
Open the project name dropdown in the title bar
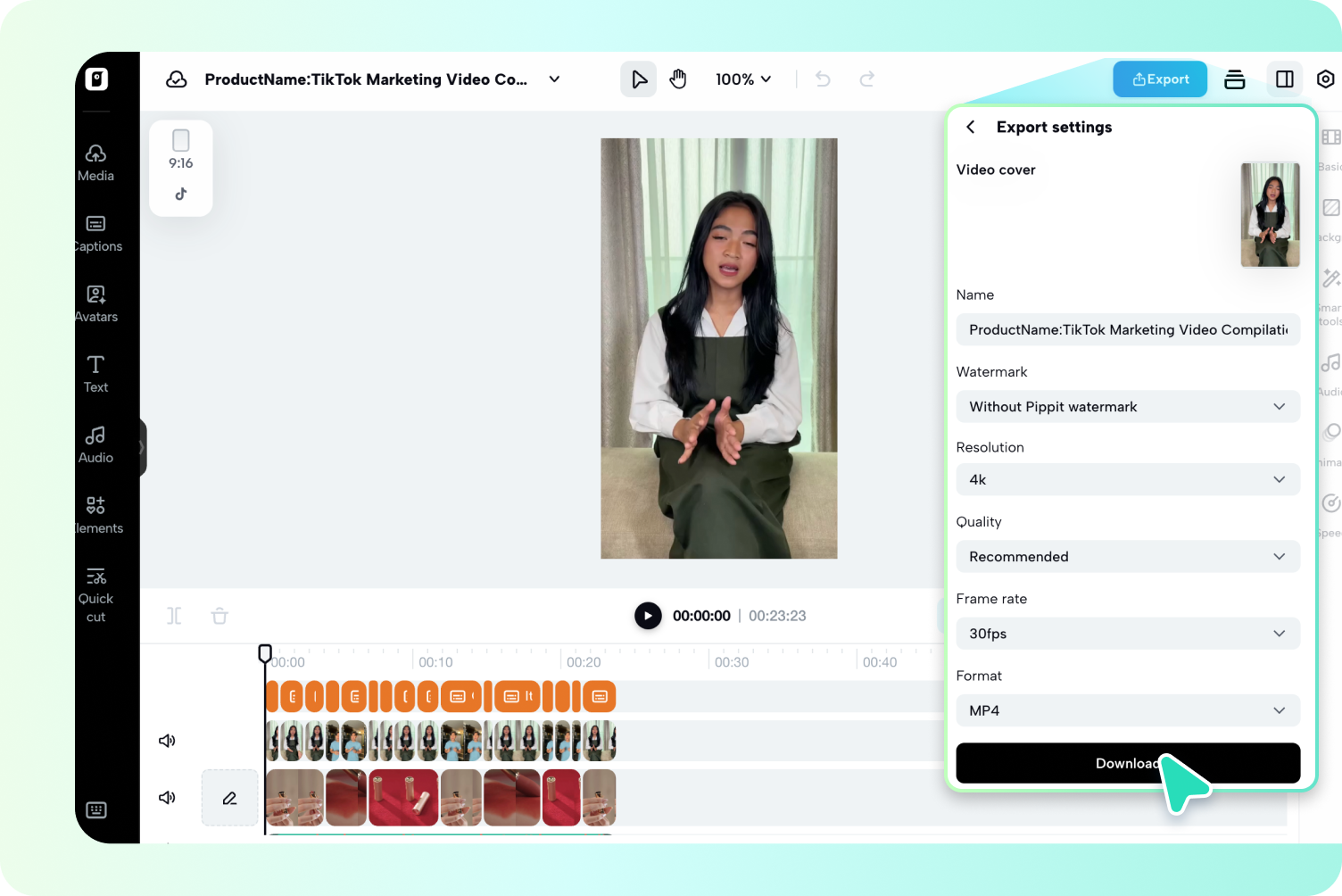pos(554,79)
